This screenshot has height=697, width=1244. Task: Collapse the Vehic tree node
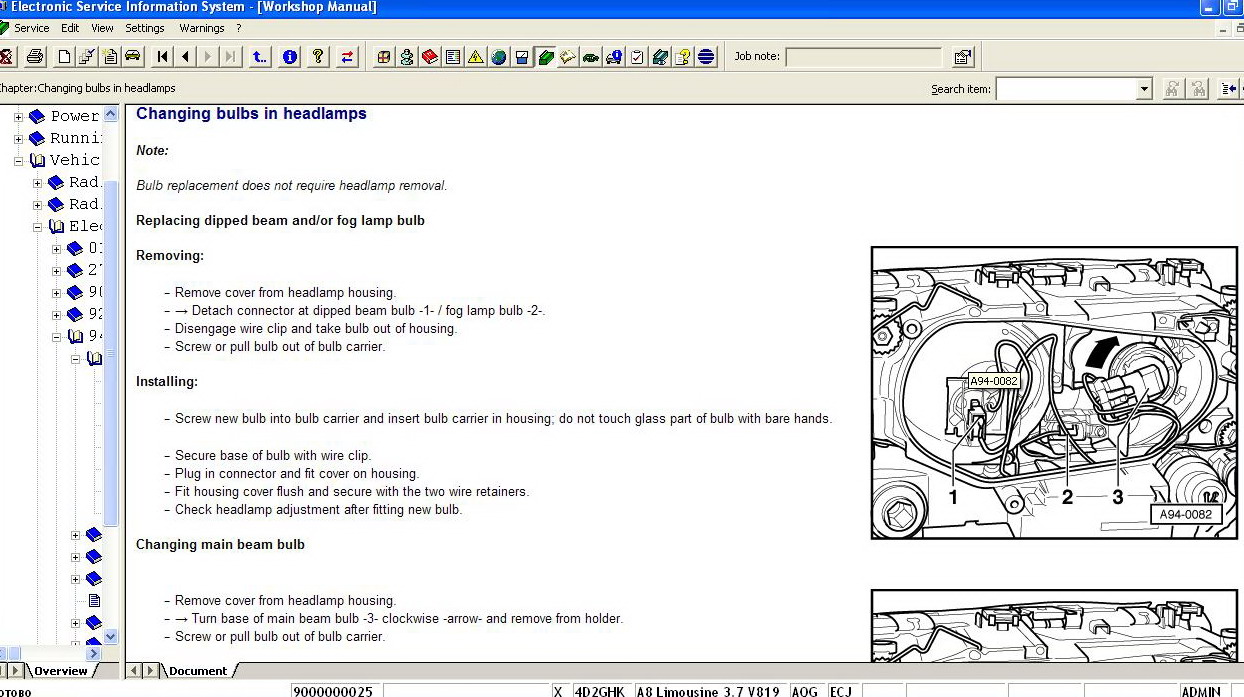18,161
